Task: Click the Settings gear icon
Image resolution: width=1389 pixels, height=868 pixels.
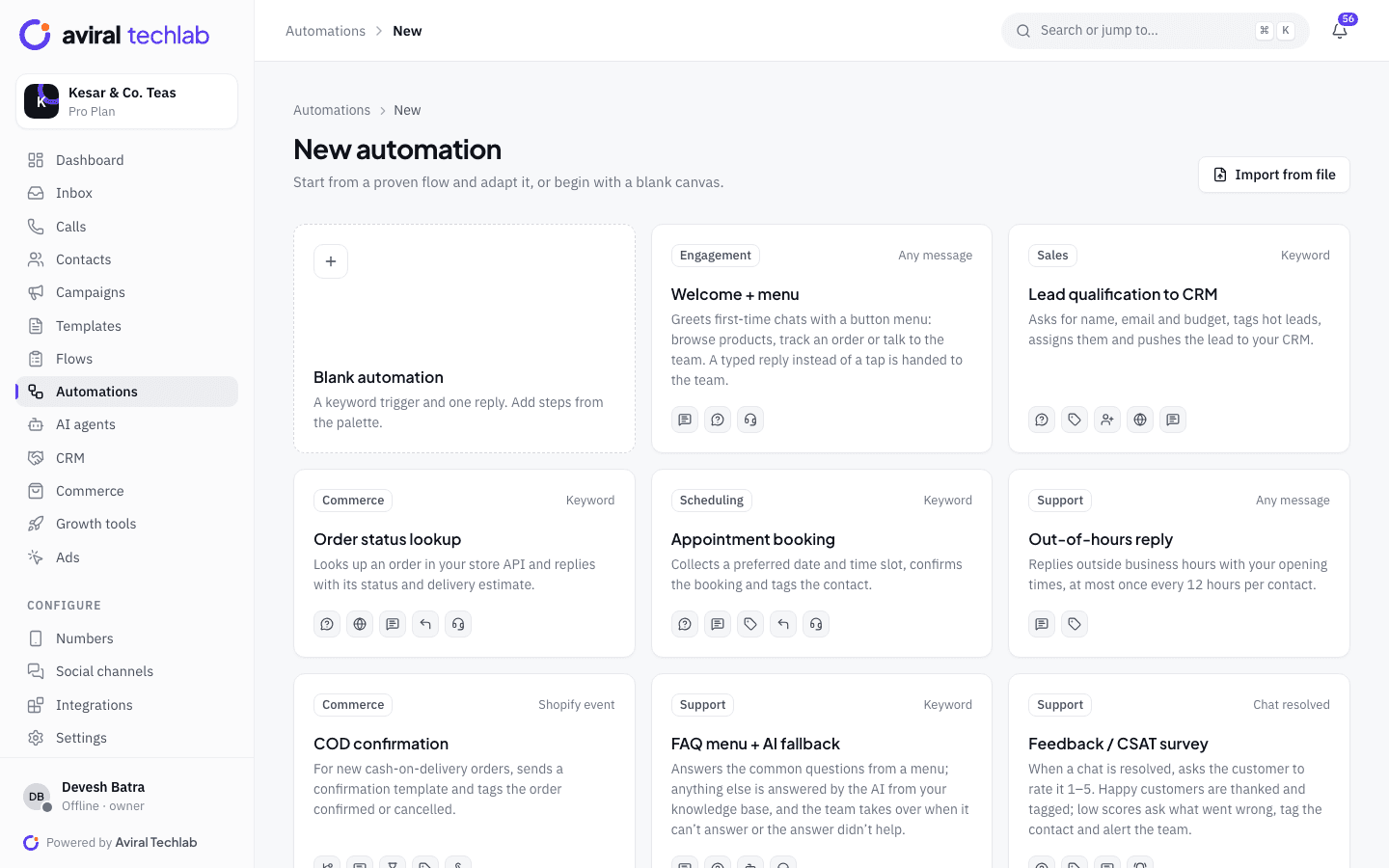Action: [x=36, y=738]
